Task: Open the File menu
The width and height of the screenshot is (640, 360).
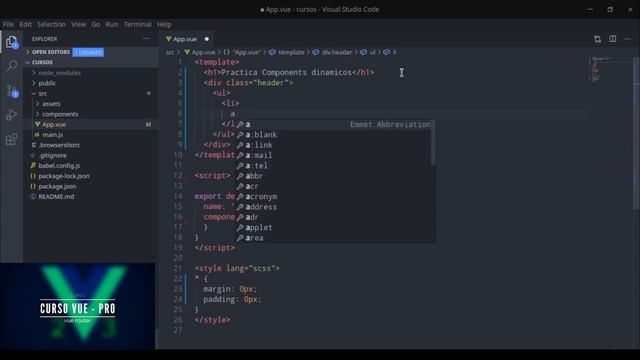Action: tap(8, 24)
